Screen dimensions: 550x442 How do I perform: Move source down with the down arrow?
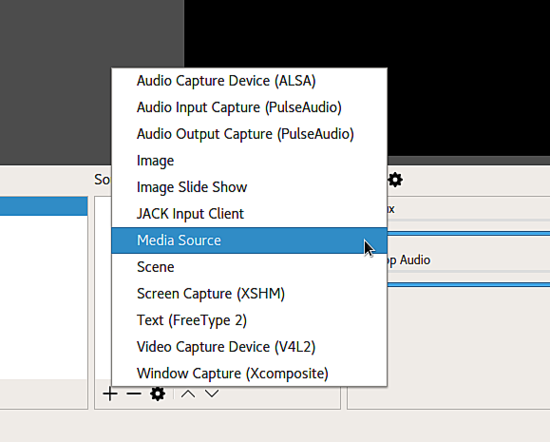[x=212, y=394]
